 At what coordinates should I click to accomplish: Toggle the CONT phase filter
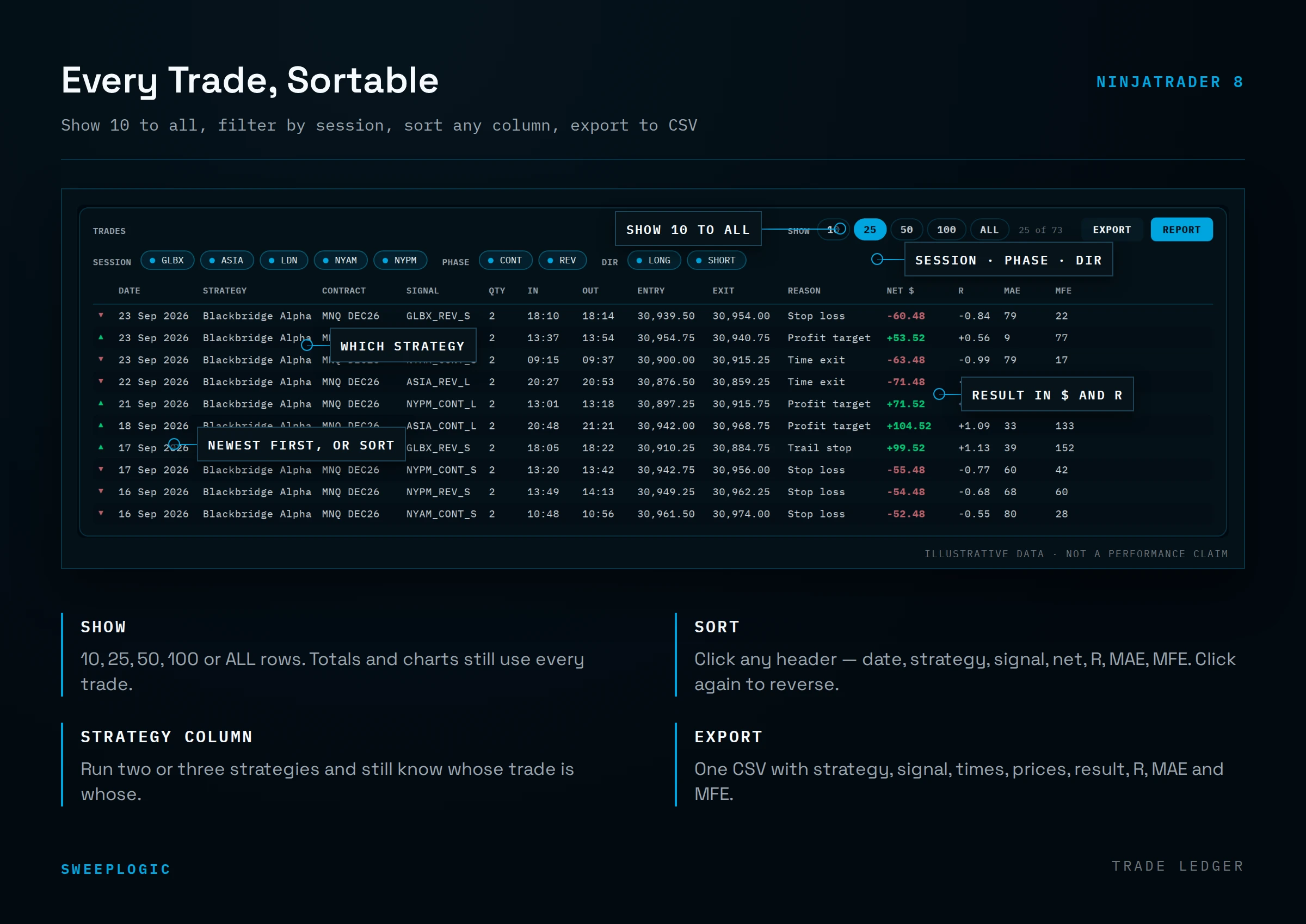(x=506, y=260)
